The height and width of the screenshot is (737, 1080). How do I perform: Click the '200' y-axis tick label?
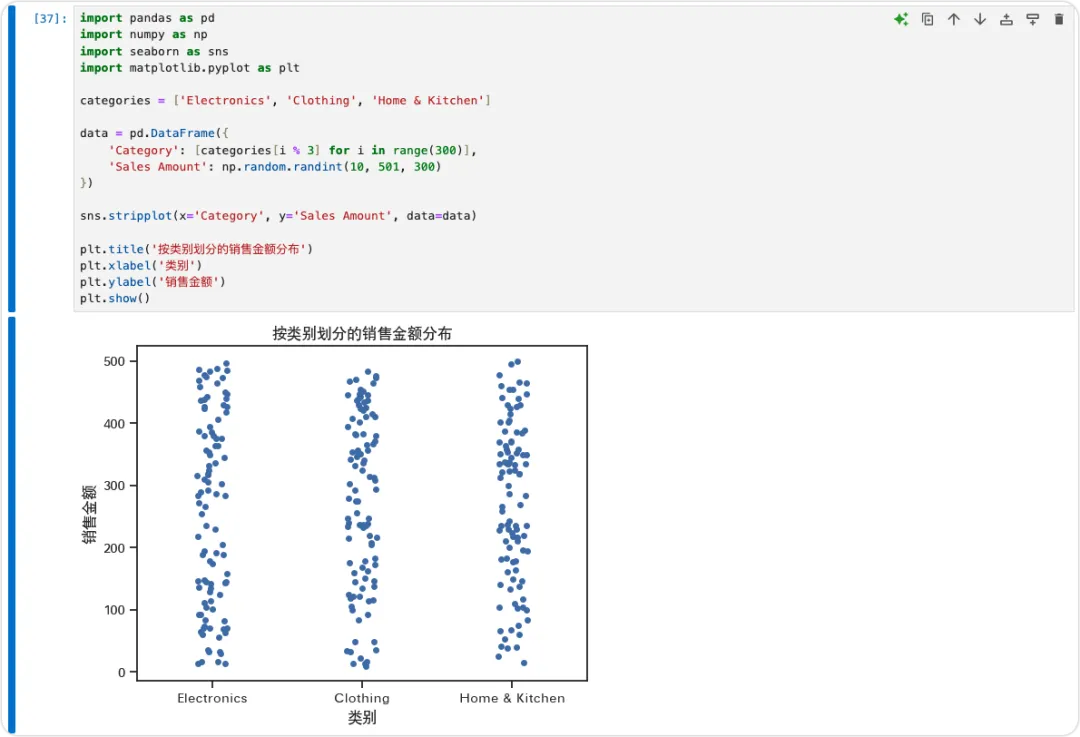[x=114, y=548]
